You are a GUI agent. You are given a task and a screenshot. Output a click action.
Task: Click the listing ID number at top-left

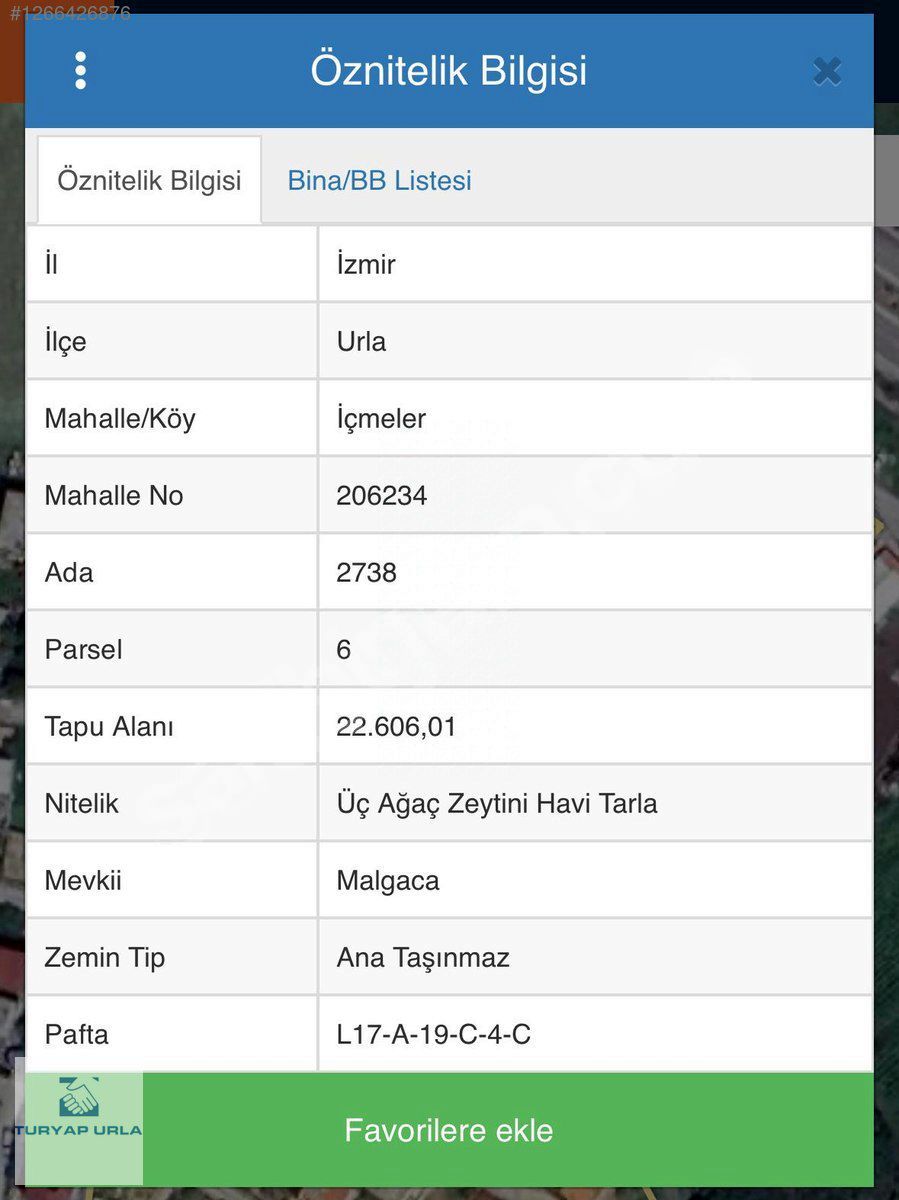pos(70,14)
